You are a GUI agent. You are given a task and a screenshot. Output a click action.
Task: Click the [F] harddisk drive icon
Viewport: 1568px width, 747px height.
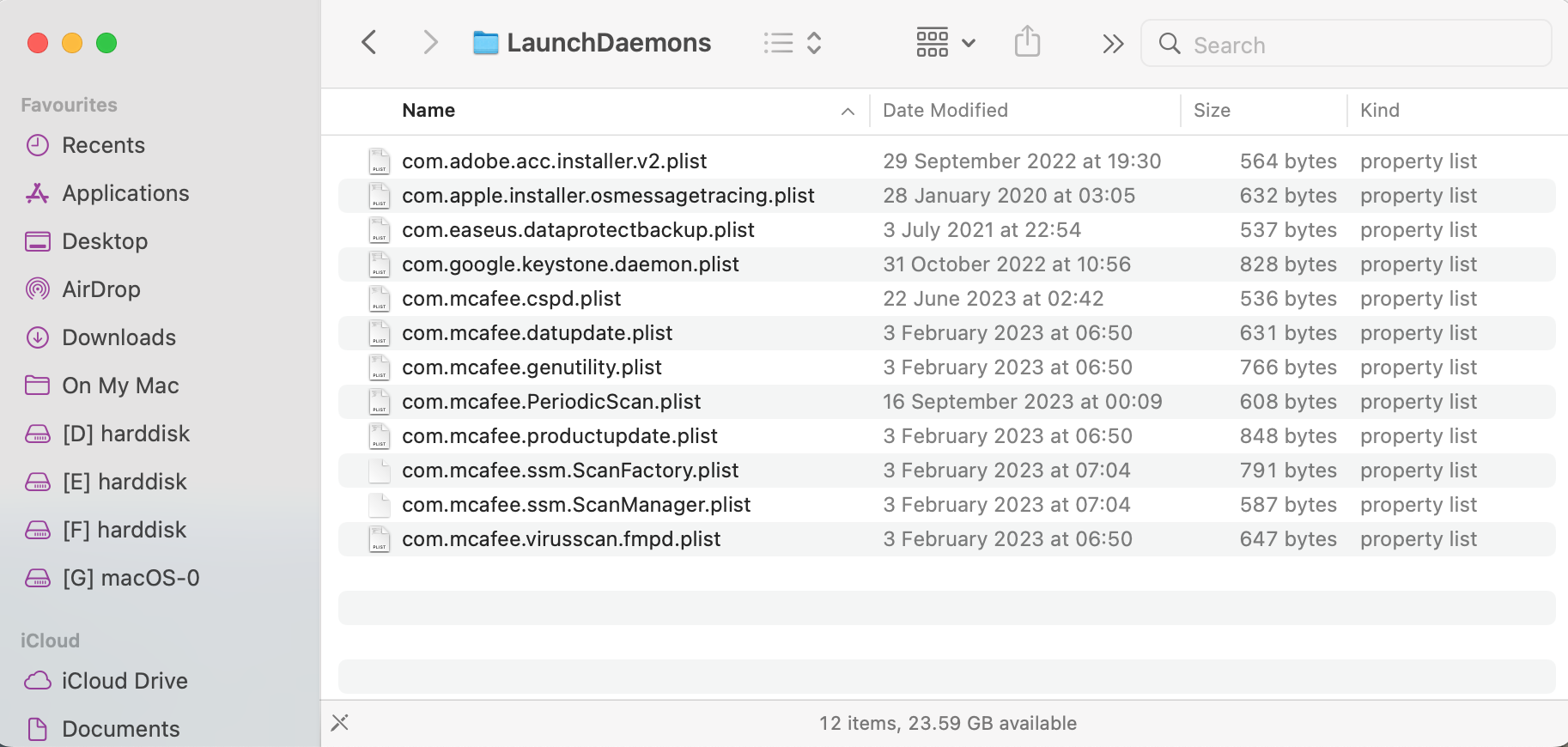point(38,531)
